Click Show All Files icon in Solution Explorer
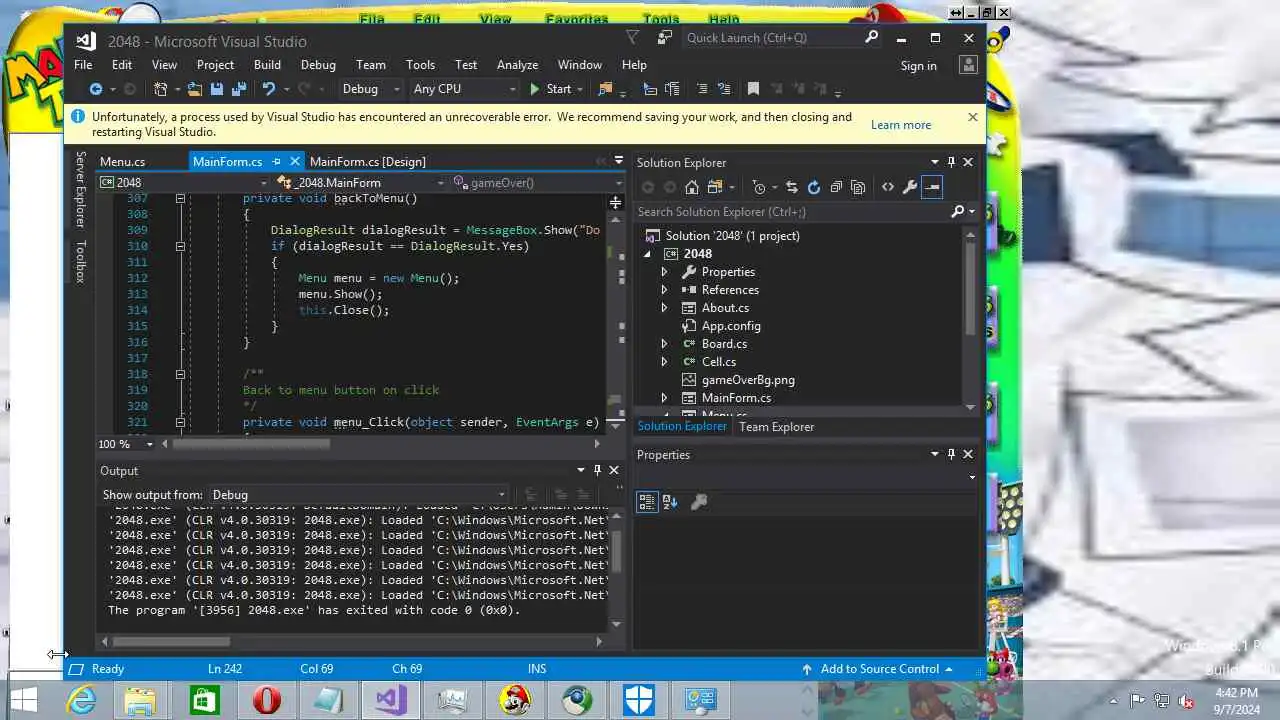 tap(858, 187)
